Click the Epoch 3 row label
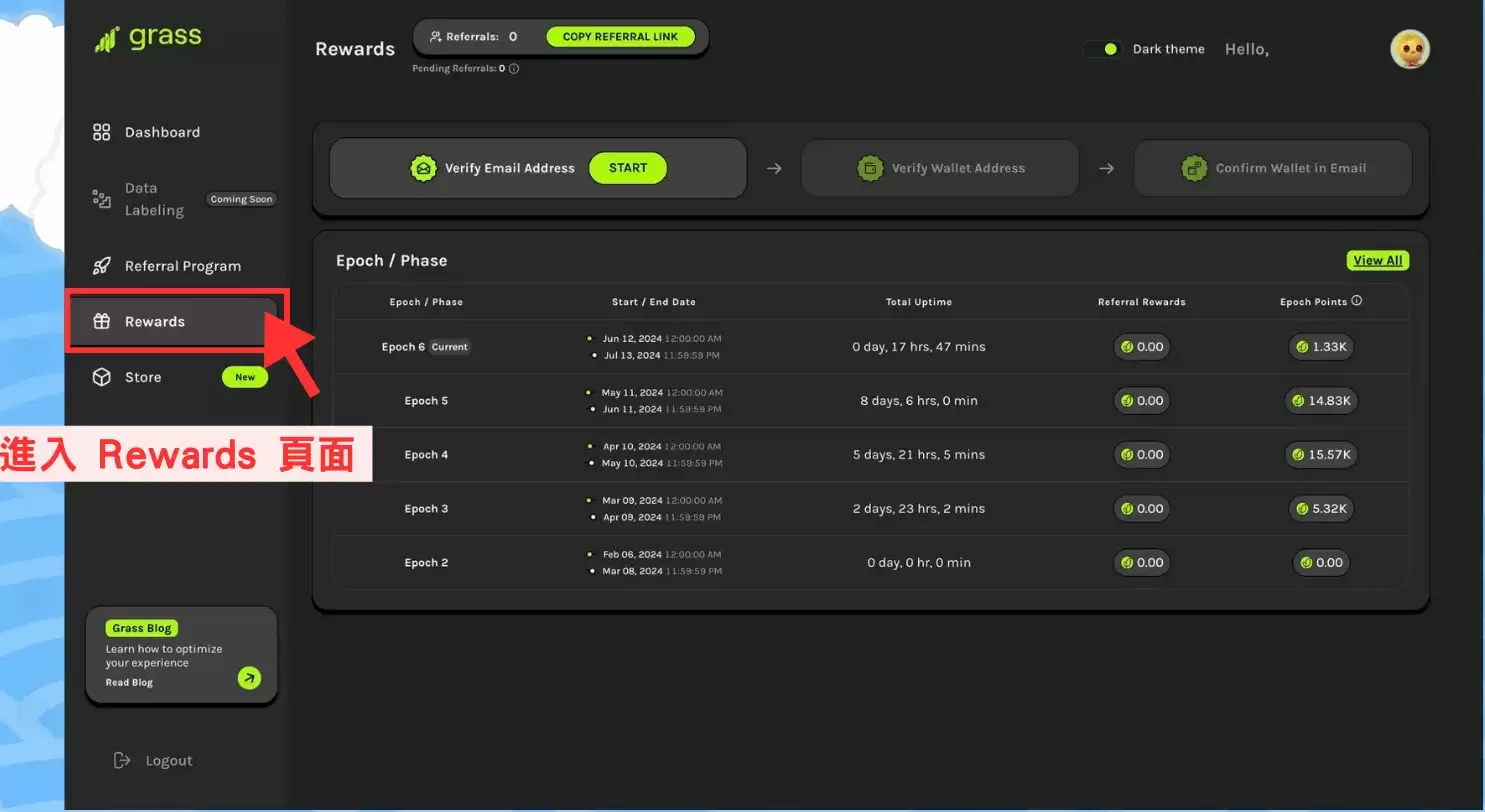 click(426, 509)
